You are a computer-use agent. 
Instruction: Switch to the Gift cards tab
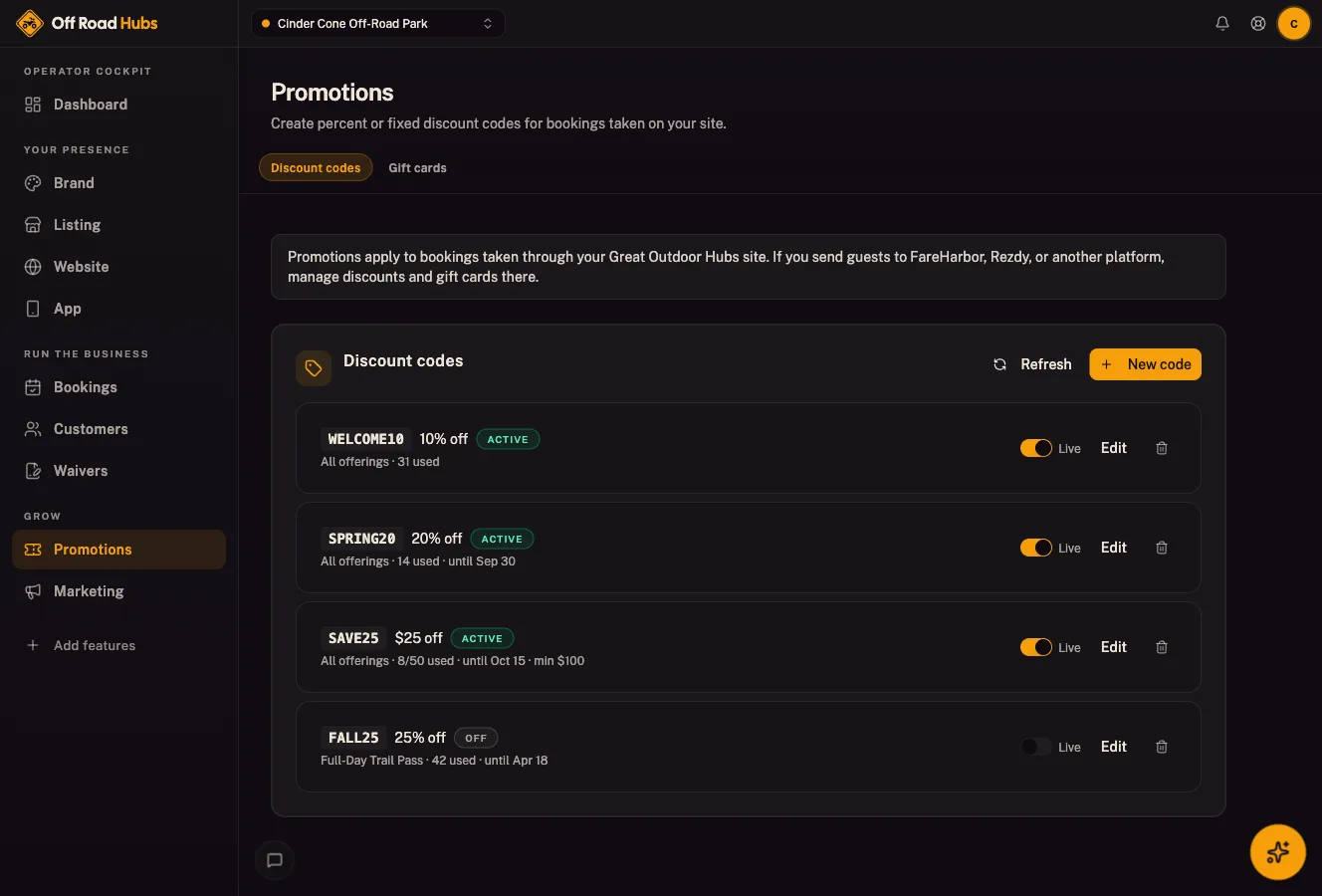coord(417,167)
